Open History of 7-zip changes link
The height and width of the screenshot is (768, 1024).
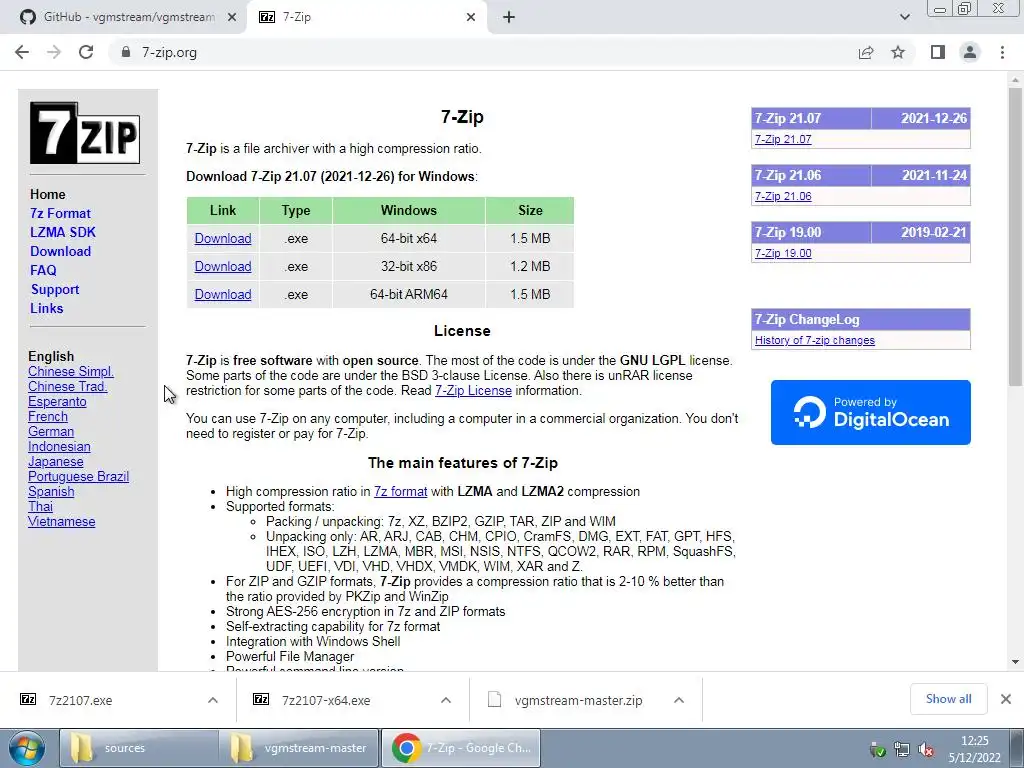(814, 340)
